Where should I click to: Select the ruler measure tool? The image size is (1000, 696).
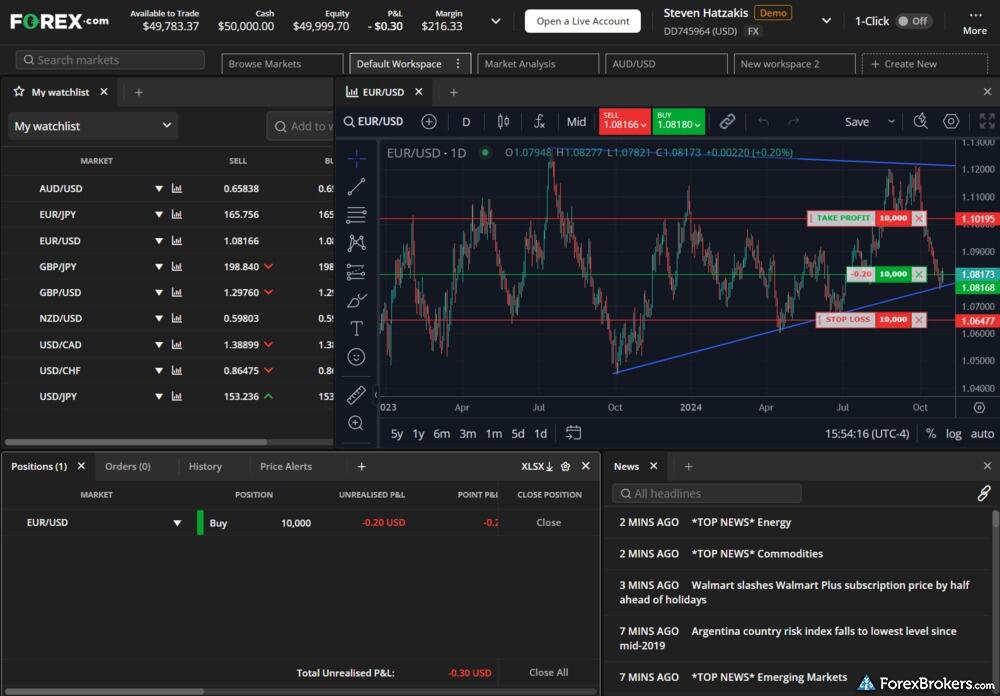[356, 395]
